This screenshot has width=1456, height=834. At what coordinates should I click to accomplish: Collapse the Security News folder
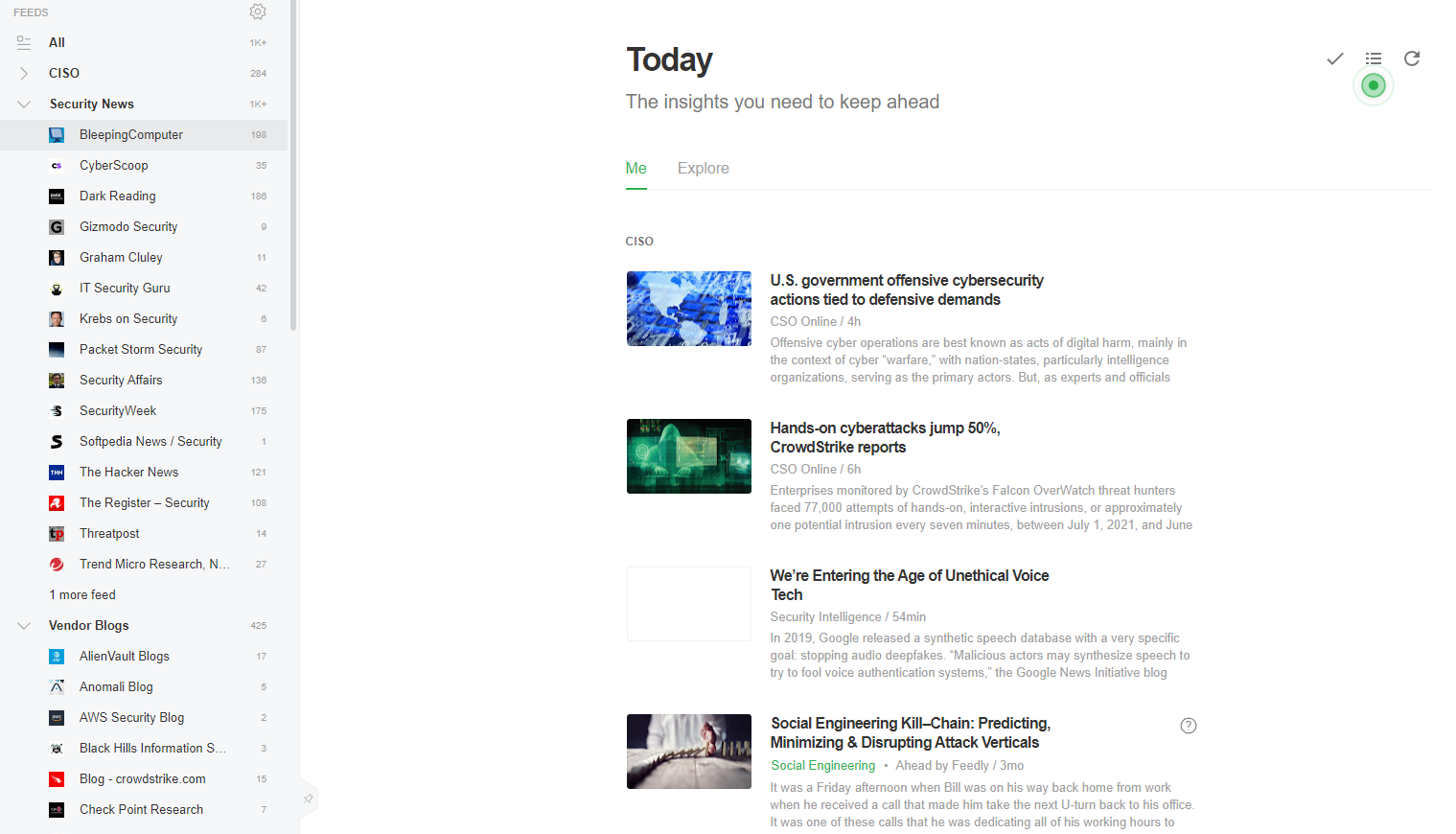click(24, 104)
